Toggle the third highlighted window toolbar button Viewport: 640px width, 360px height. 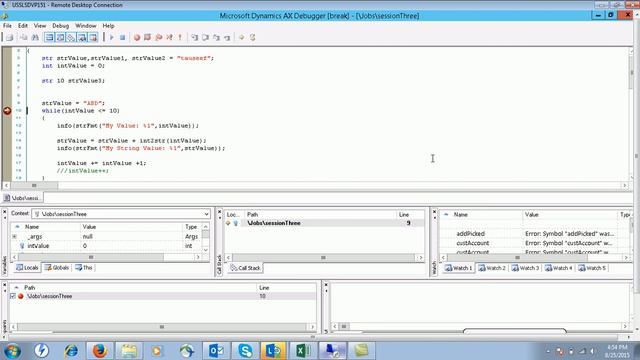(x=71, y=38)
